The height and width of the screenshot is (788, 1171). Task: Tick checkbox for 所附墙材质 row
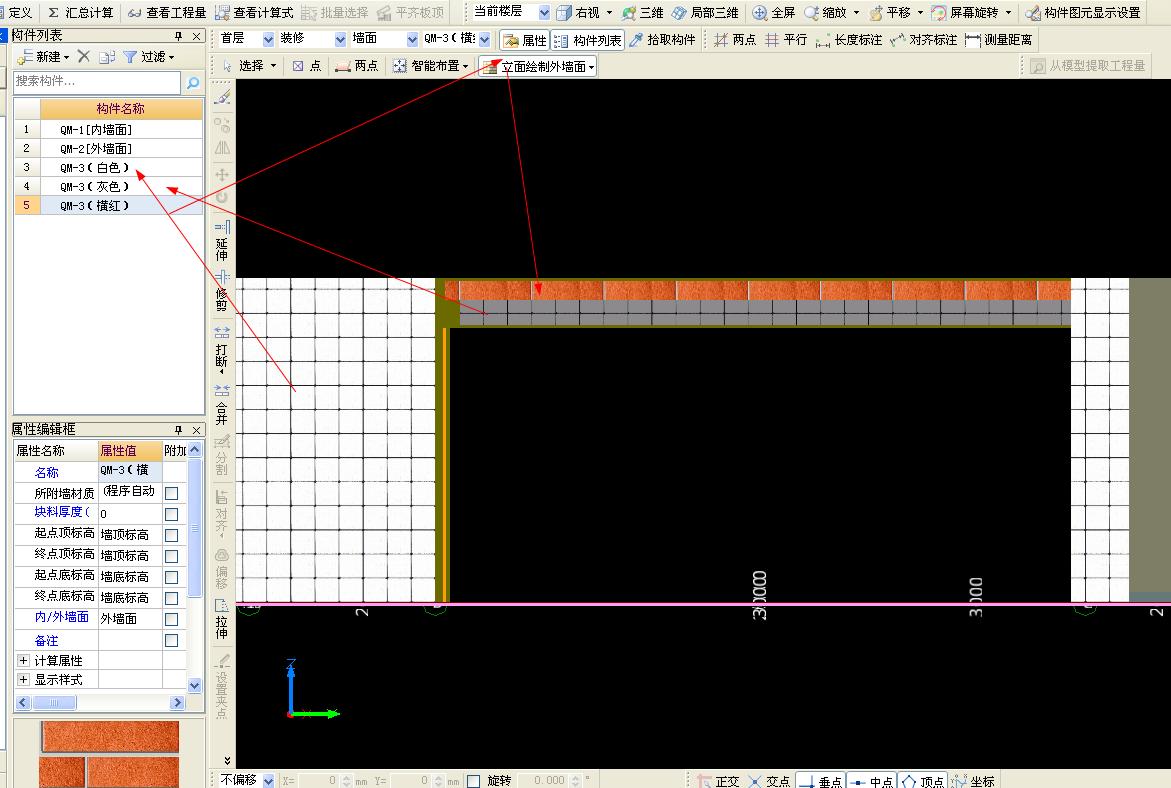(x=171, y=493)
